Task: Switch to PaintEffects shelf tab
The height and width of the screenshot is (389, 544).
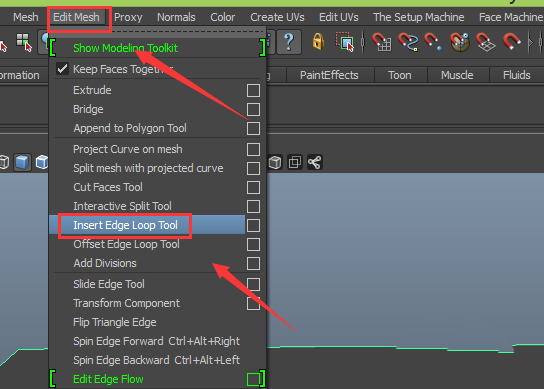Action: pyautogui.click(x=329, y=75)
